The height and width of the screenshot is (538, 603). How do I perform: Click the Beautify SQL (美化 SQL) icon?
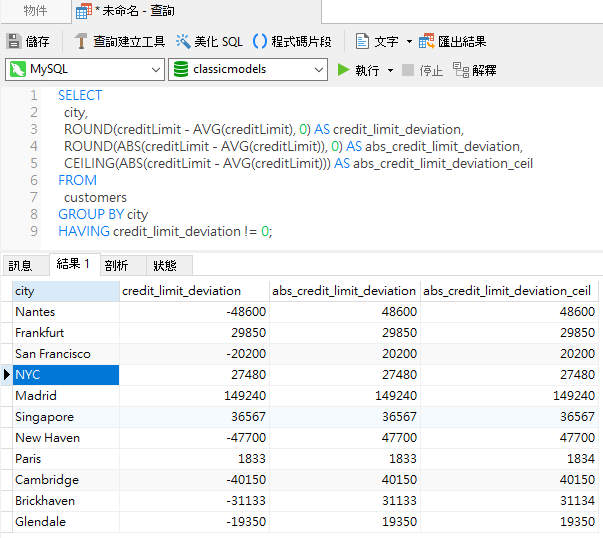click(x=183, y=42)
